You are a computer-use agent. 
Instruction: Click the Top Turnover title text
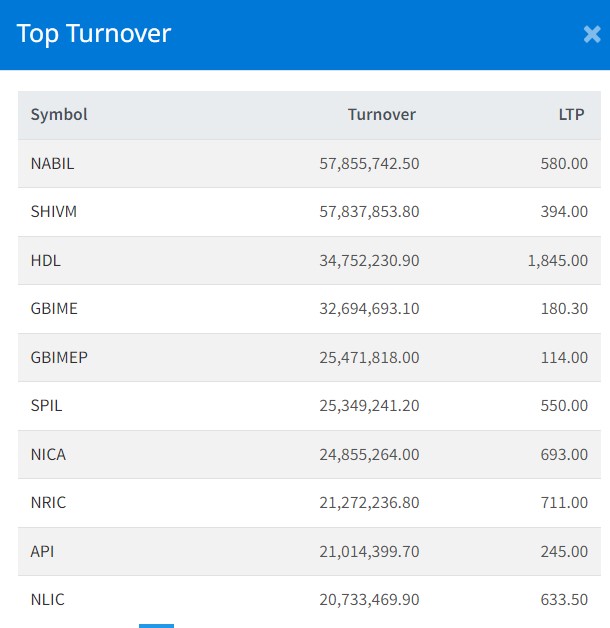94,34
